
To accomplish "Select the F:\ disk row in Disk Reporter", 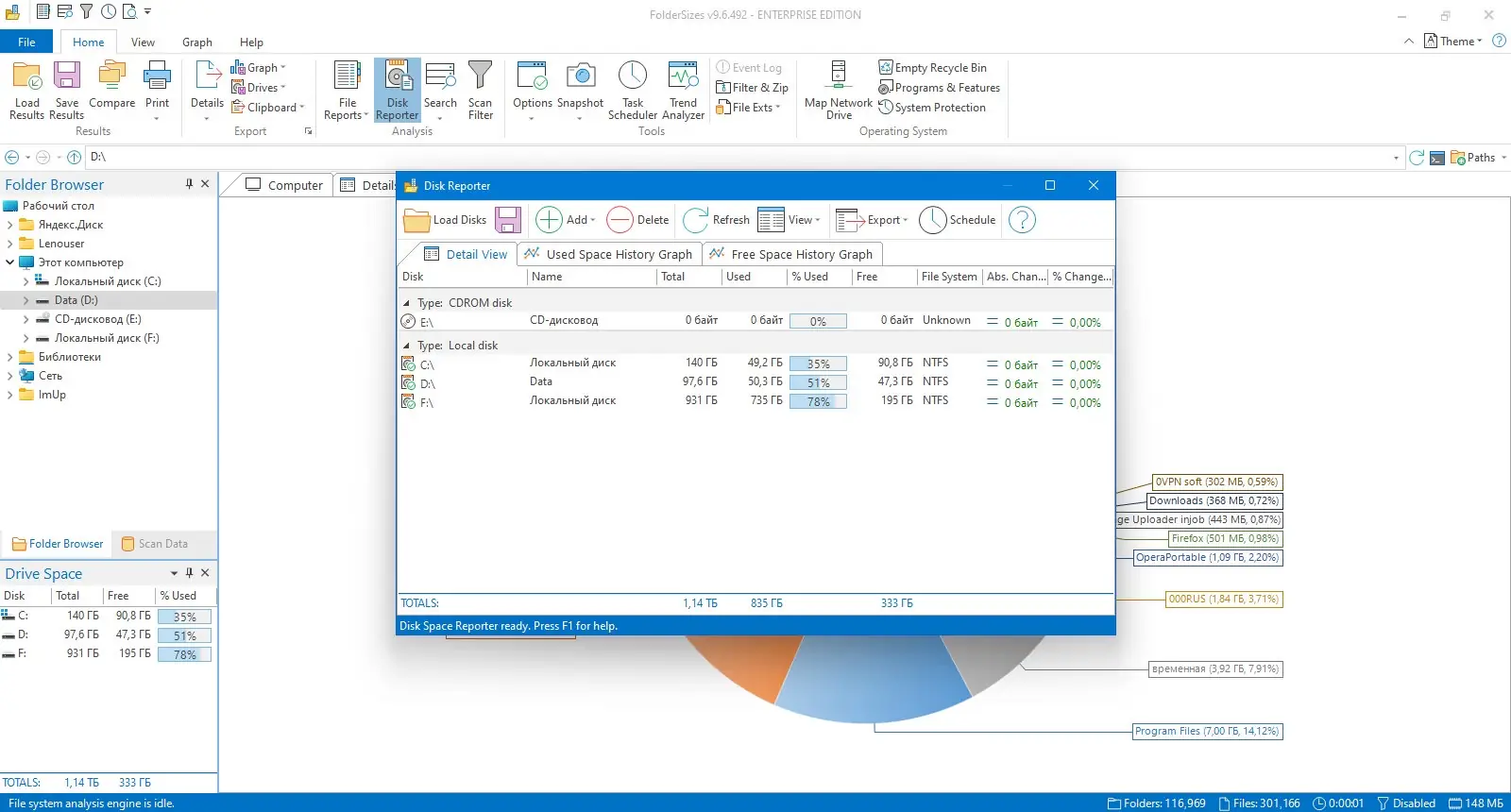I will (755, 402).
